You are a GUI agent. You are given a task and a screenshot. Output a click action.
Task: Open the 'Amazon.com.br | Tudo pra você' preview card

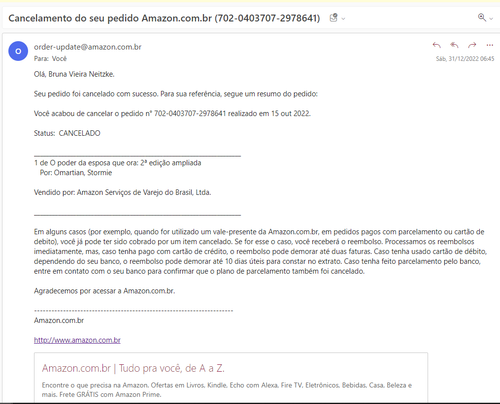pos(231,378)
